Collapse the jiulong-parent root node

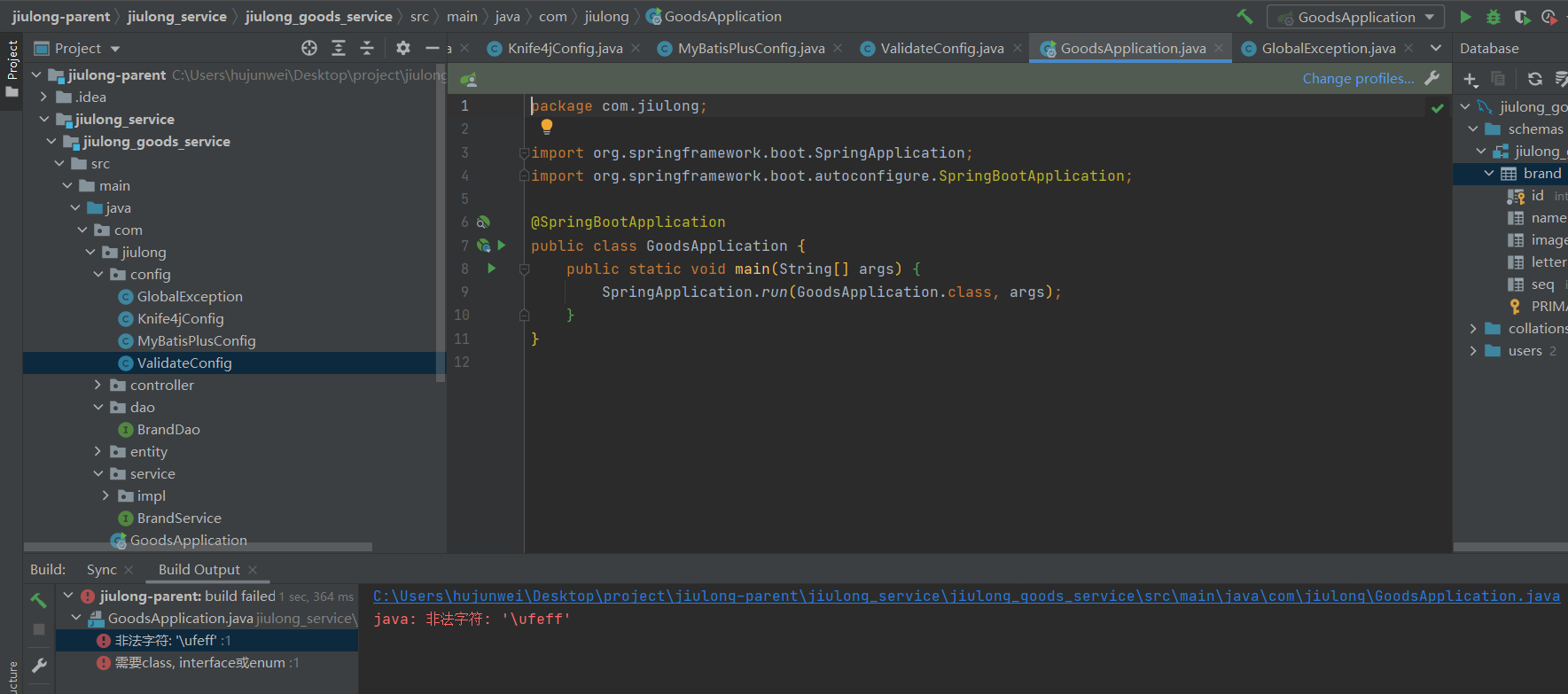tap(36, 74)
